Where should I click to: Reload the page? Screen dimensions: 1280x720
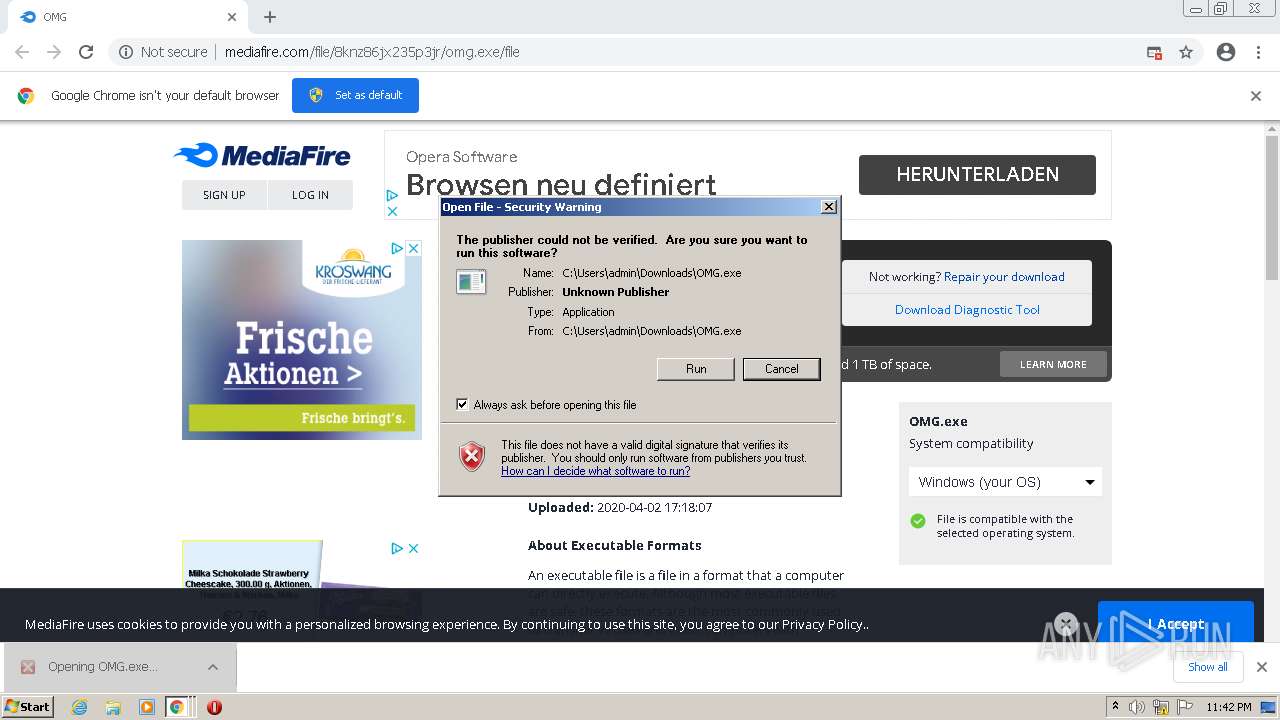click(x=86, y=52)
